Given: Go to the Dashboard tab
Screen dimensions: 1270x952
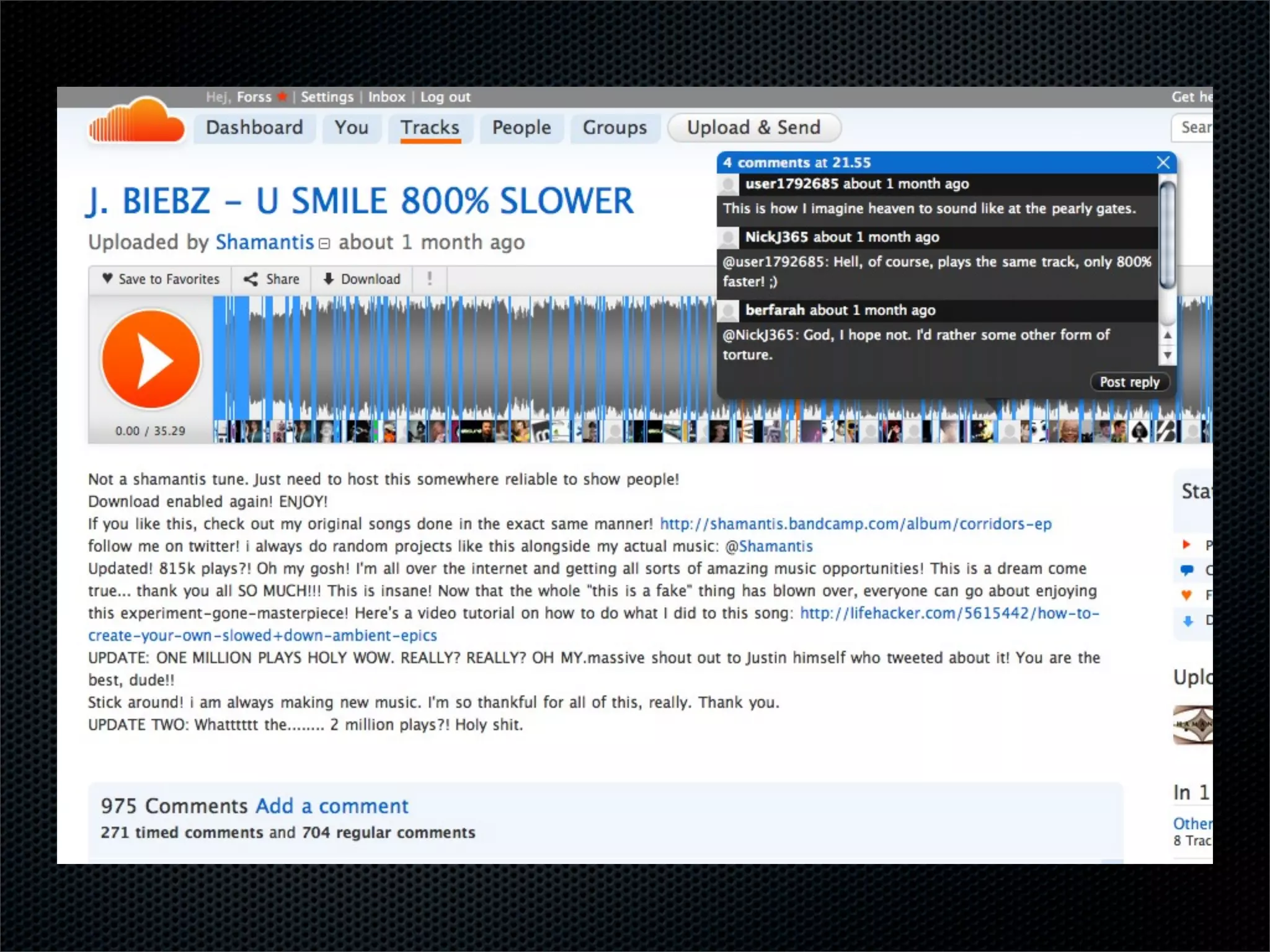Looking at the screenshot, I should pos(254,128).
